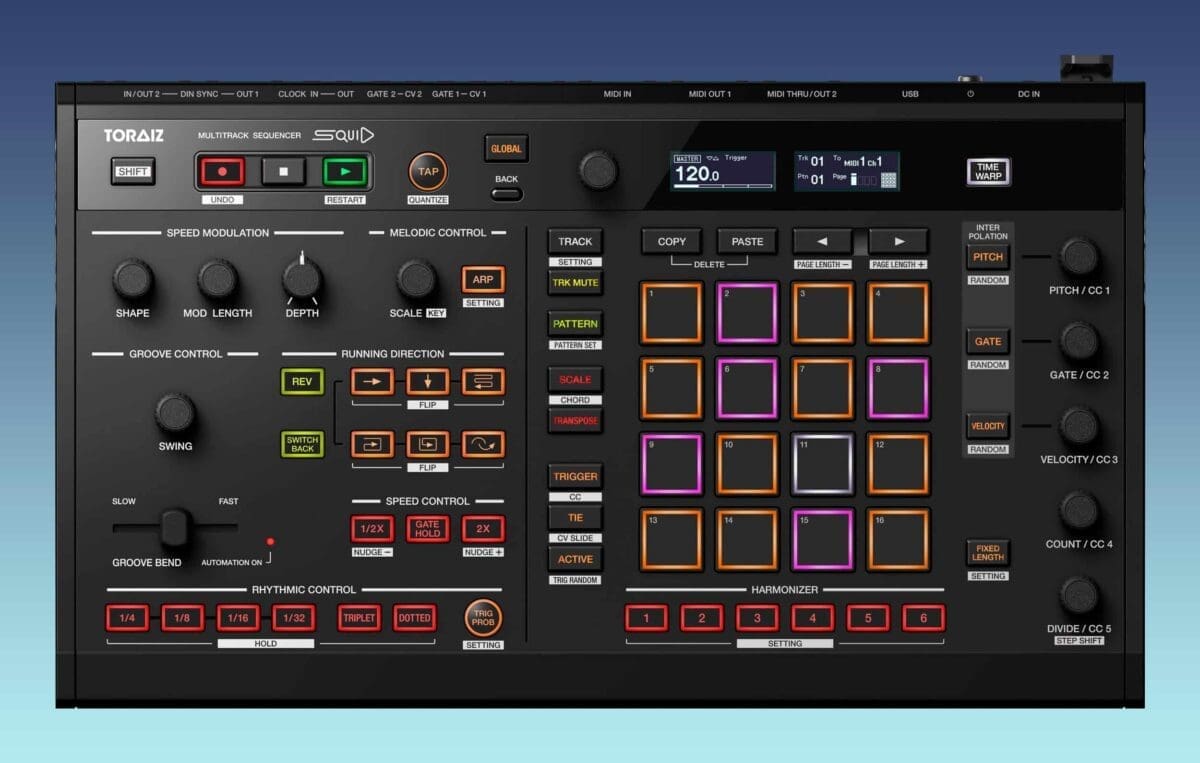The height and width of the screenshot is (763, 1200).
Task: Select the PATTERN mode button
Action: coord(575,324)
